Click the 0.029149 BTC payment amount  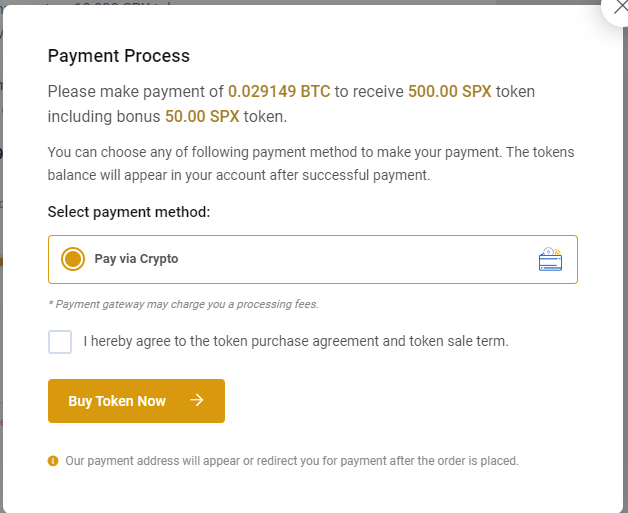coord(279,92)
